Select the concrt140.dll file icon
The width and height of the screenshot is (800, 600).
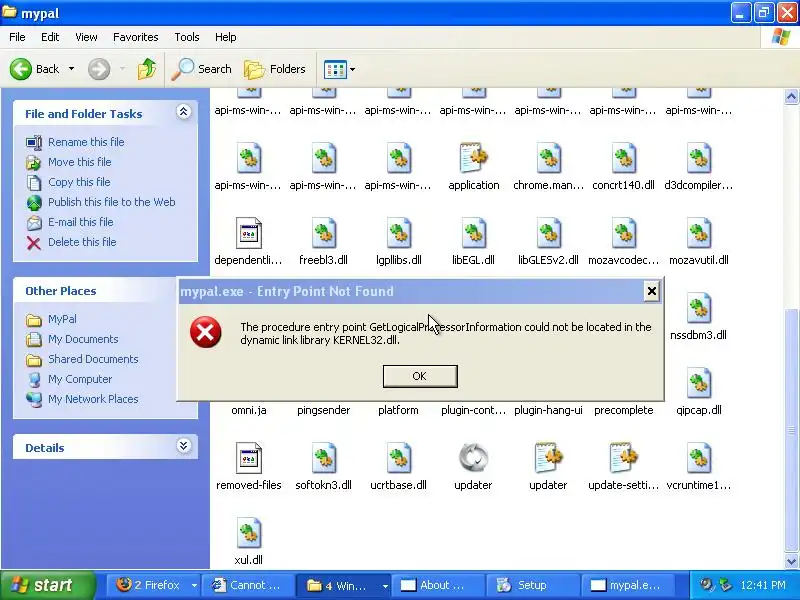[x=623, y=158]
